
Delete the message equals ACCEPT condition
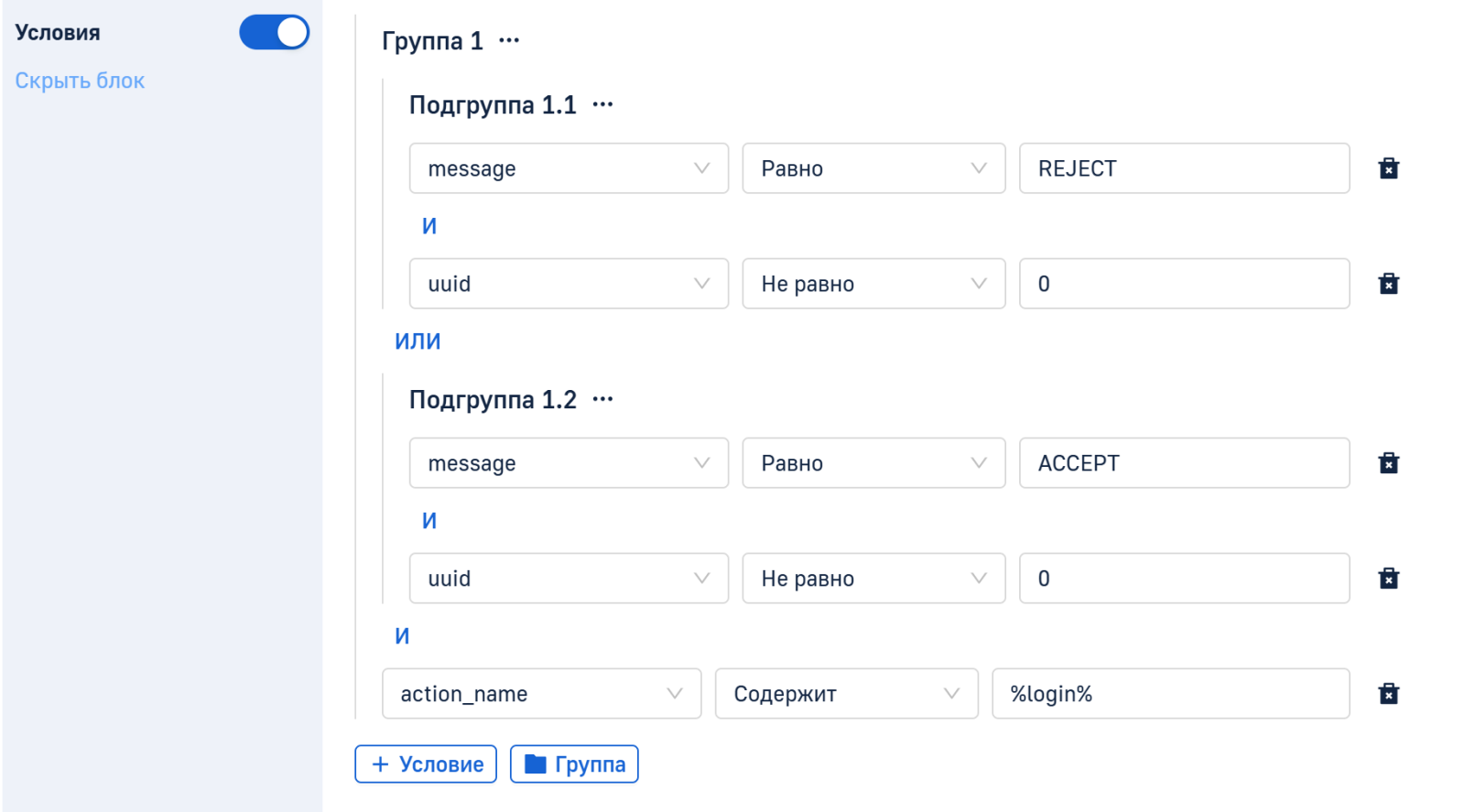1388,463
